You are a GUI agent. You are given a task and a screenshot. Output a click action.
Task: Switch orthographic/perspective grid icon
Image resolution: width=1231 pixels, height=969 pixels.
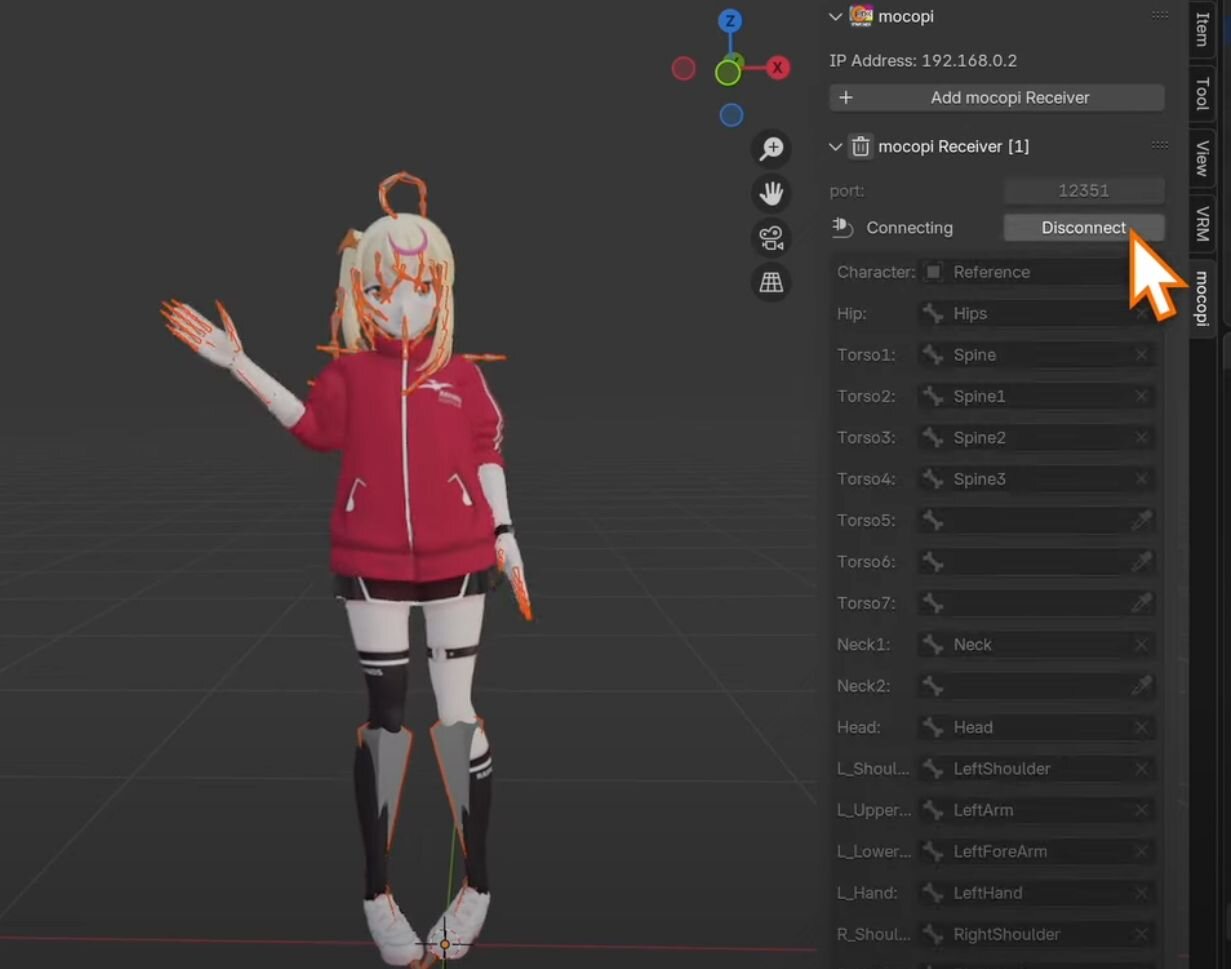[771, 283]
